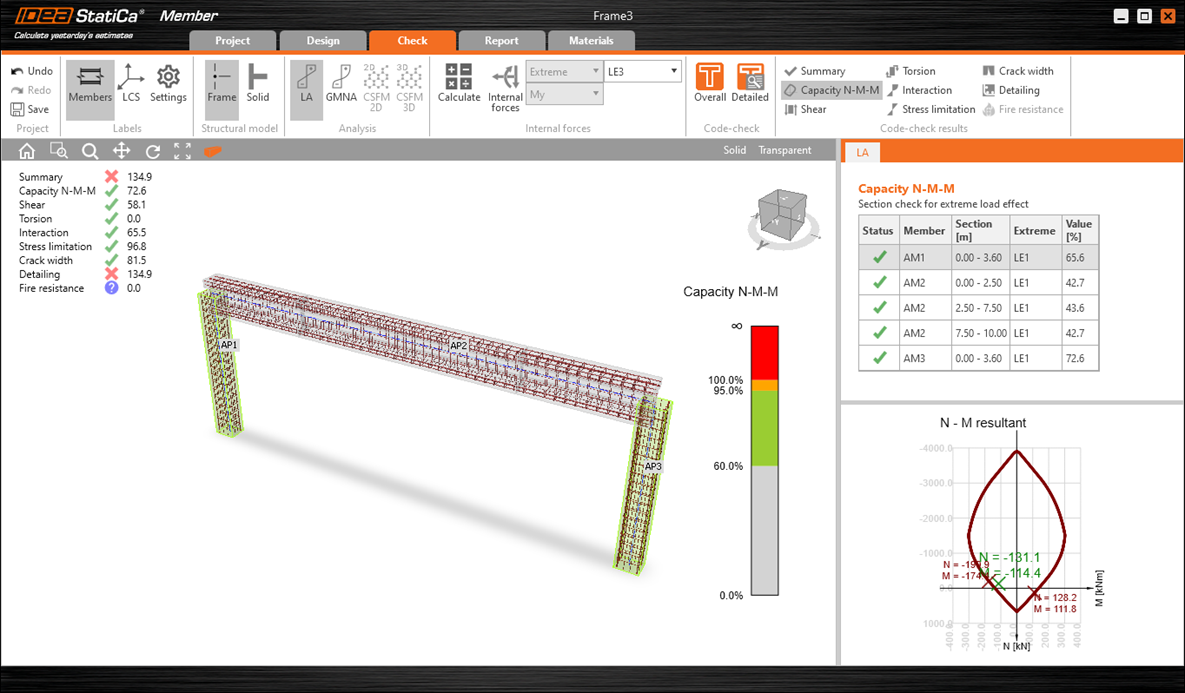Run the Detailed code-check

750,83
